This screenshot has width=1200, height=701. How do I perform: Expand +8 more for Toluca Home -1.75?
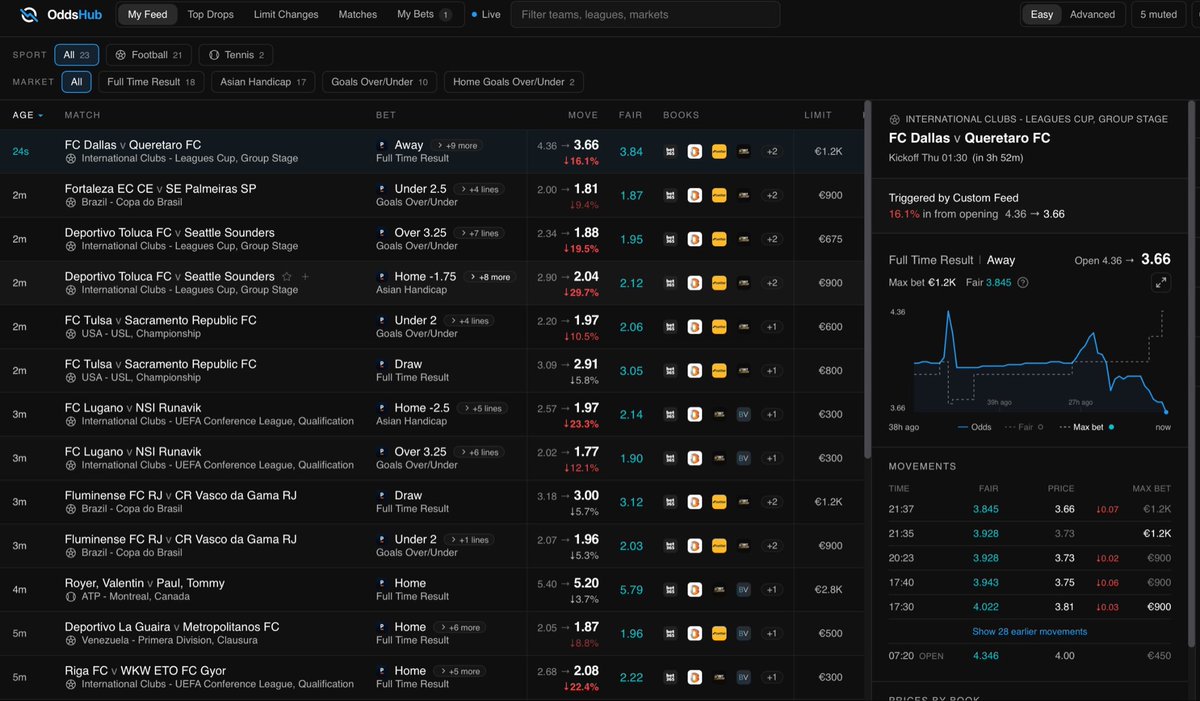click(x=490, y=277)
